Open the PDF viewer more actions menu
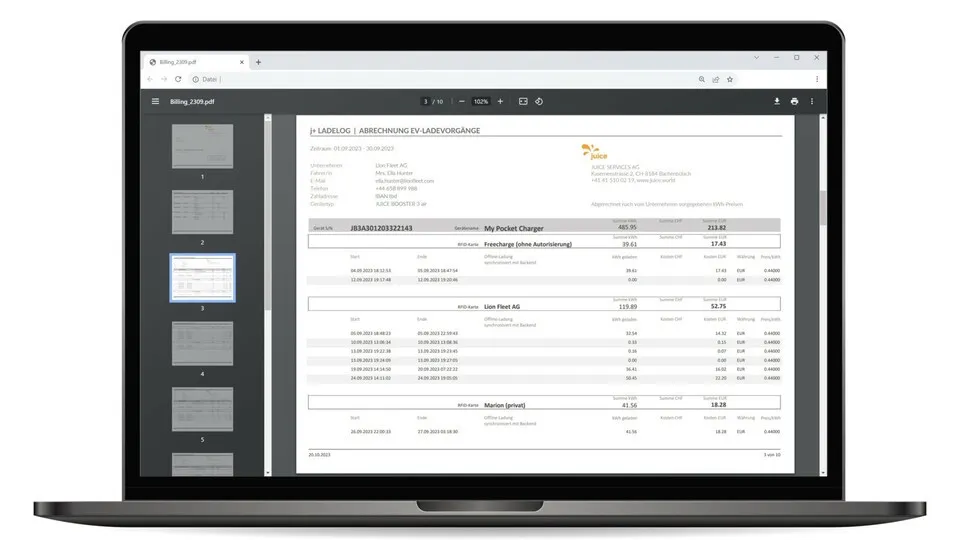 point(812,102)
